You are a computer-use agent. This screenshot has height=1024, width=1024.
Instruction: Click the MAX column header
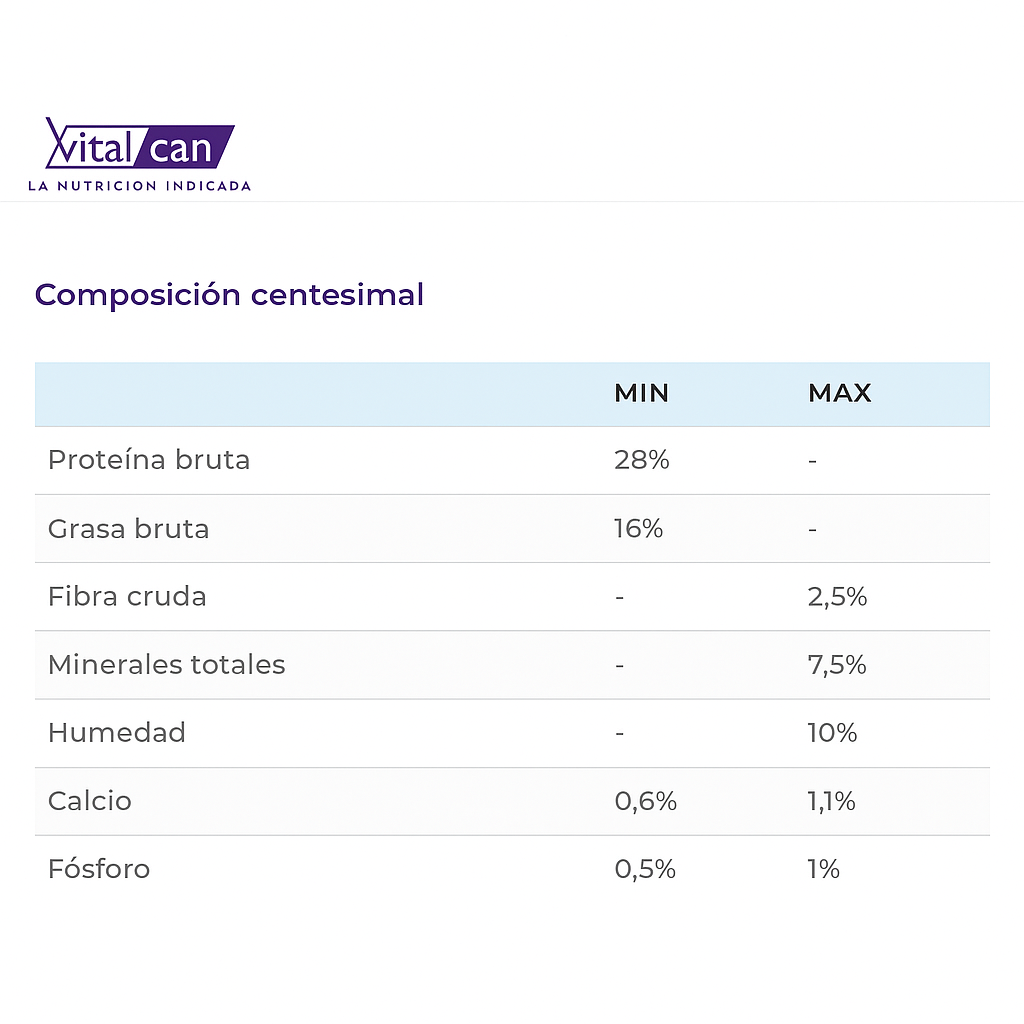tap(839, 393)
